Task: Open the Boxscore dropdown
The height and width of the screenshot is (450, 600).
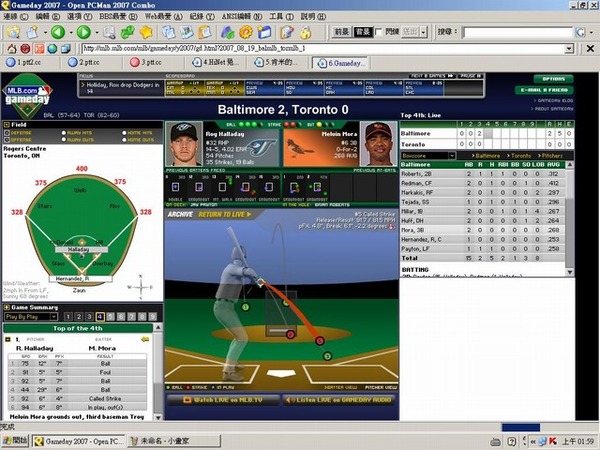Action: click(x=428, y=156)
